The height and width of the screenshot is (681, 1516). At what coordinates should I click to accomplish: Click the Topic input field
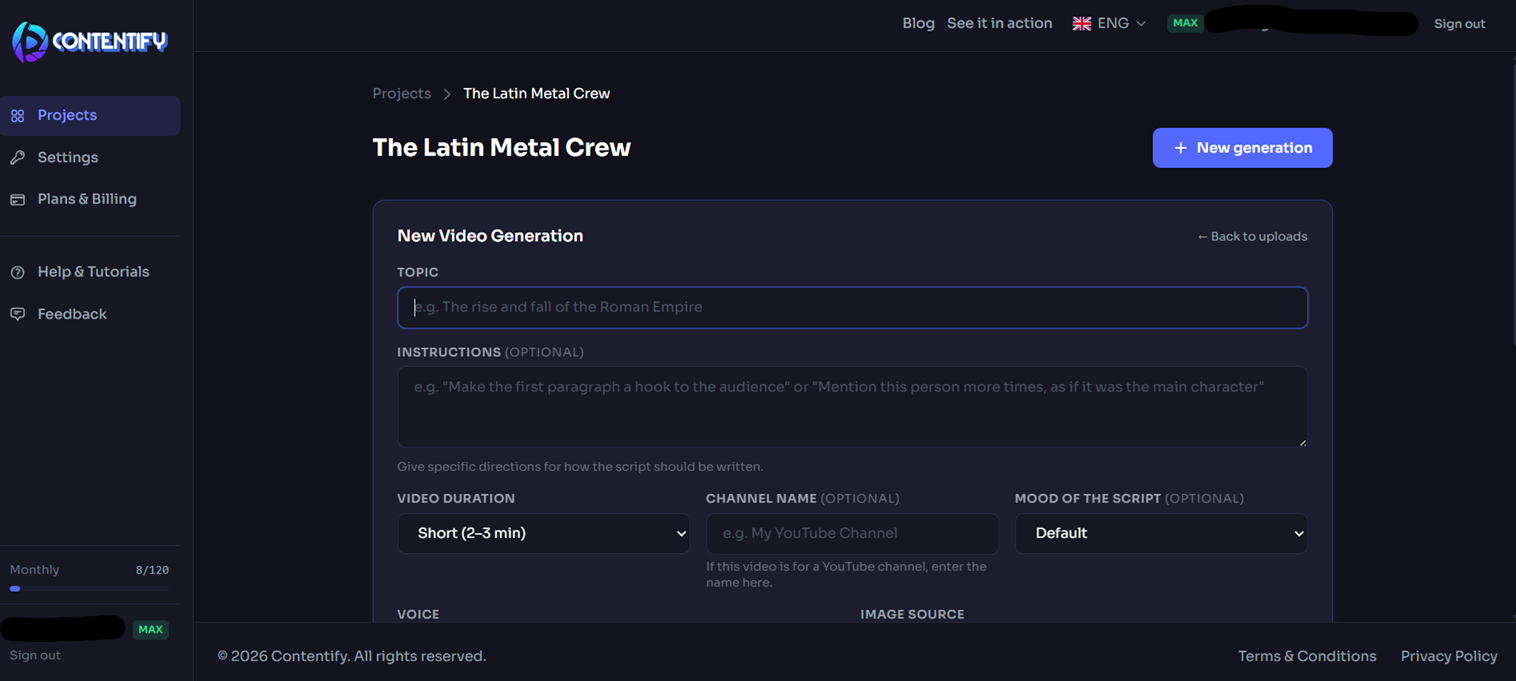(x=852, y=307)
